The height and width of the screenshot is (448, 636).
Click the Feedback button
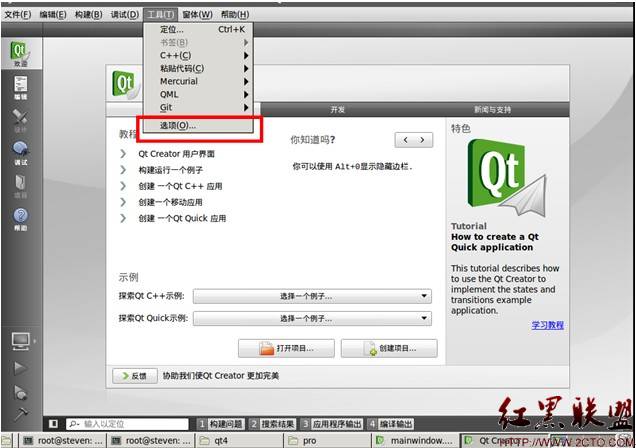point(135,376)
